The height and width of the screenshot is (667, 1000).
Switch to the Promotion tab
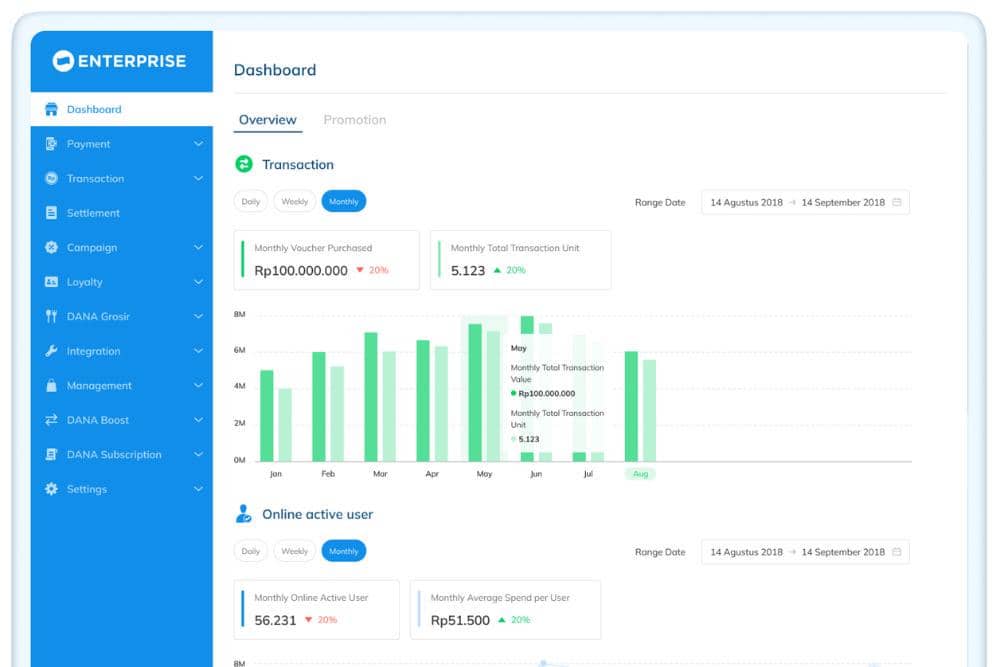click(x=354, y=120)
